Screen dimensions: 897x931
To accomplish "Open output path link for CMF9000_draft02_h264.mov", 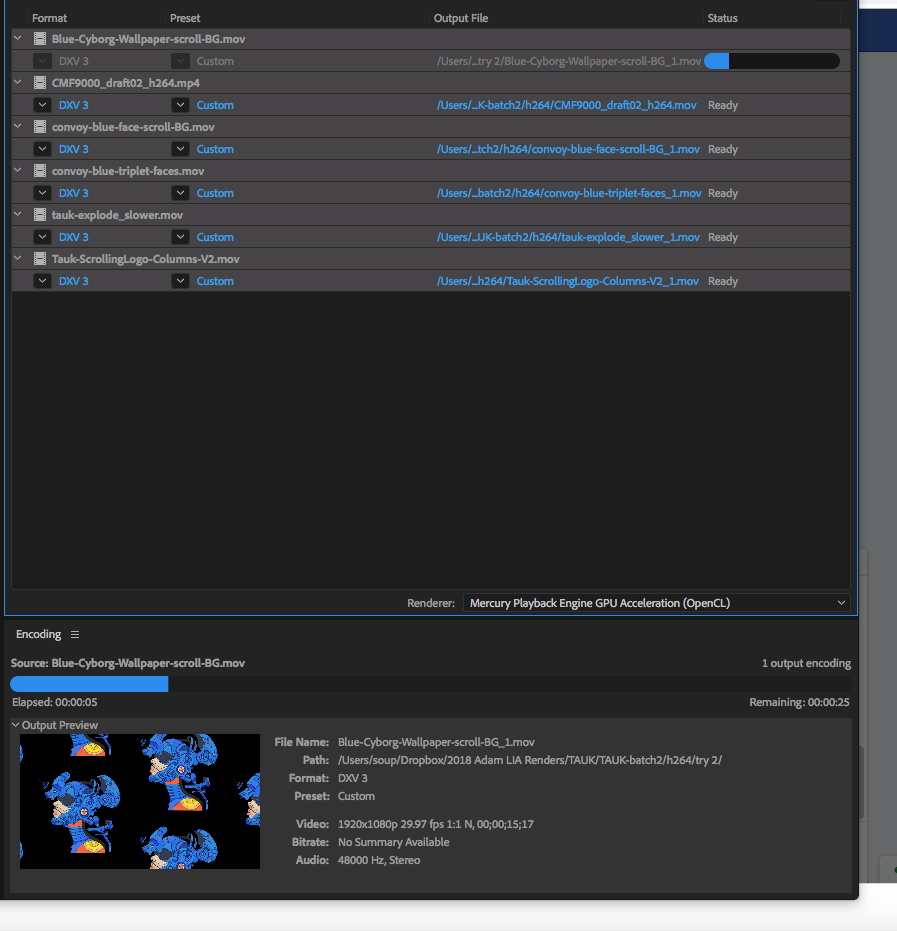I will (x=567, y=105).
